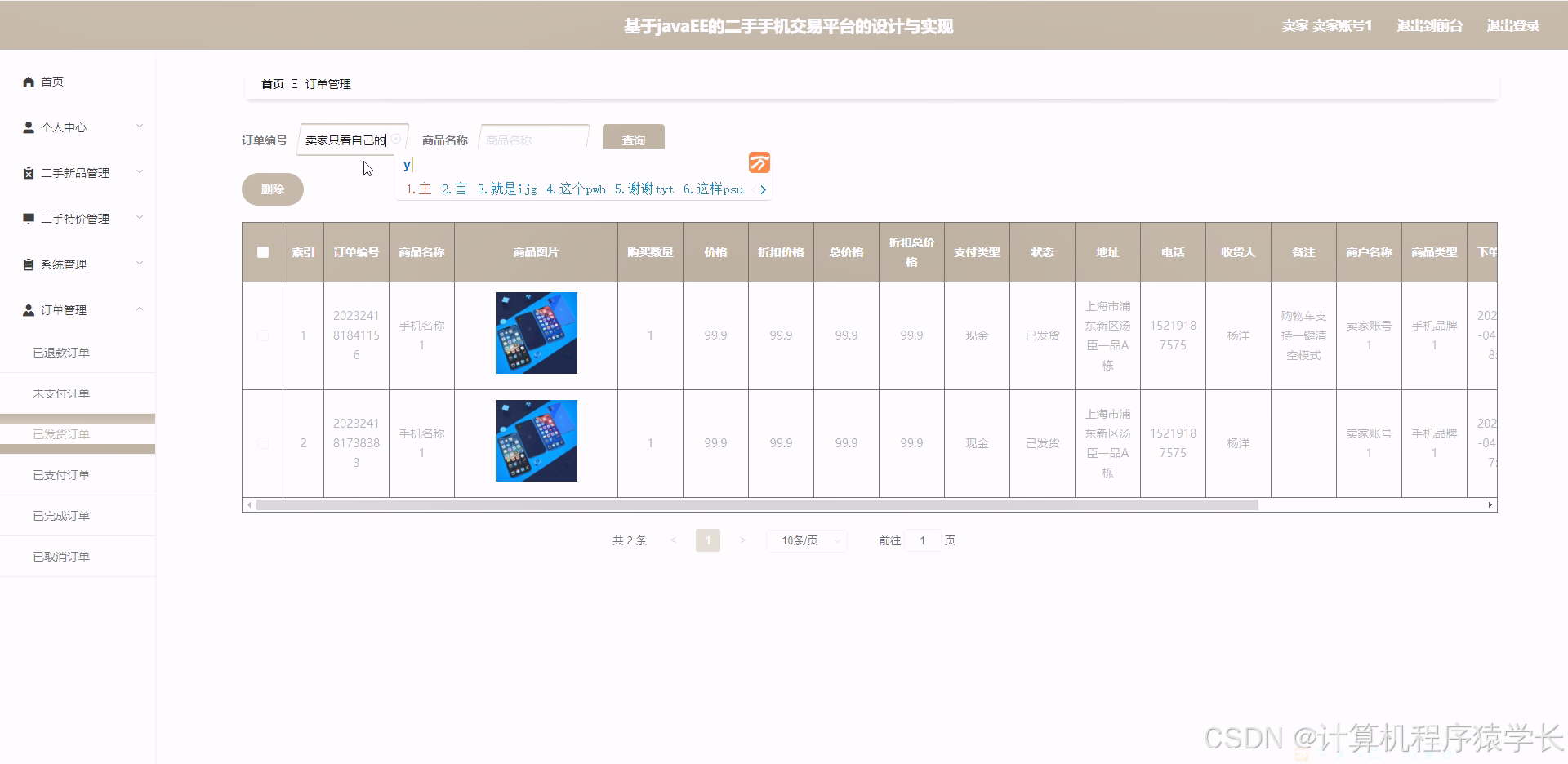
Task: Click the 首页 breadcrumb link
Action: (273, 84)
